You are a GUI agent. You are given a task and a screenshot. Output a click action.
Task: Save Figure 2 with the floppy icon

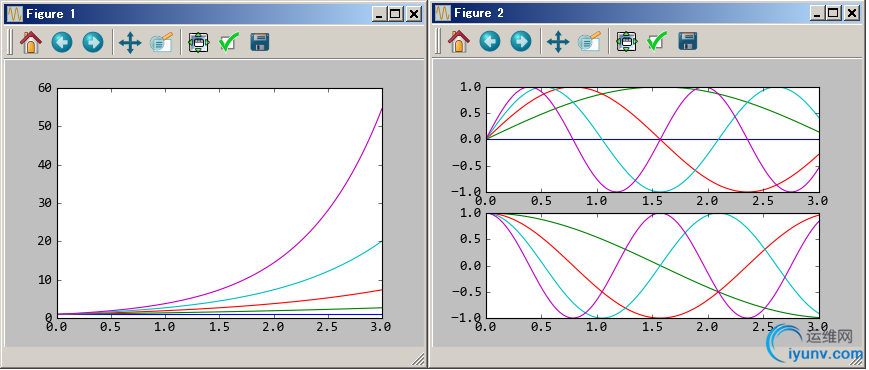pyautogui.click(x=688, y=42)
